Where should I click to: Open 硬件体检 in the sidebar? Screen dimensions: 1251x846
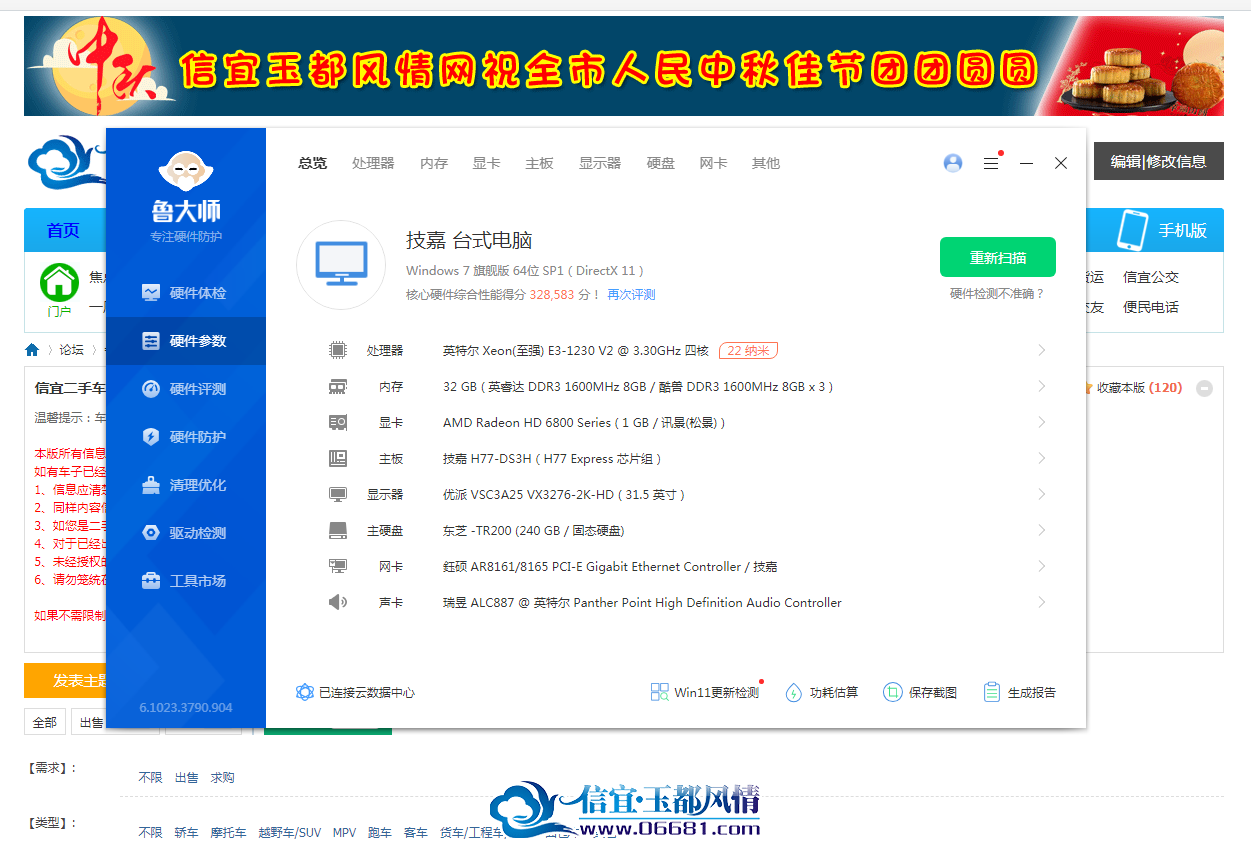(x=186, y=293)
